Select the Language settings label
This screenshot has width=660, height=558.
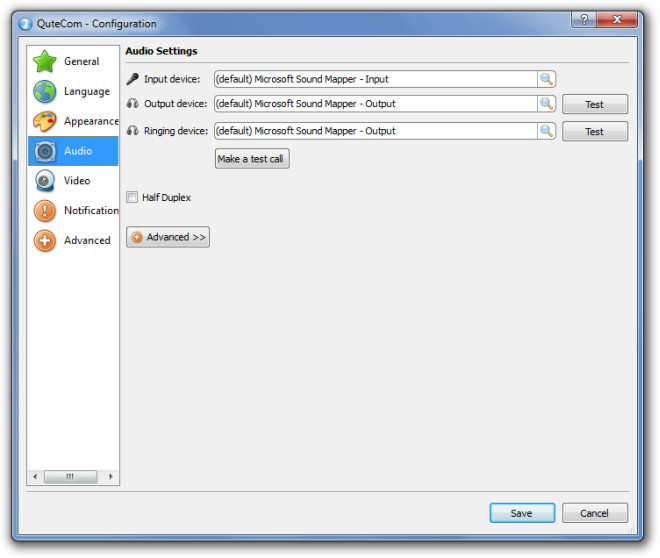(87, 92)
